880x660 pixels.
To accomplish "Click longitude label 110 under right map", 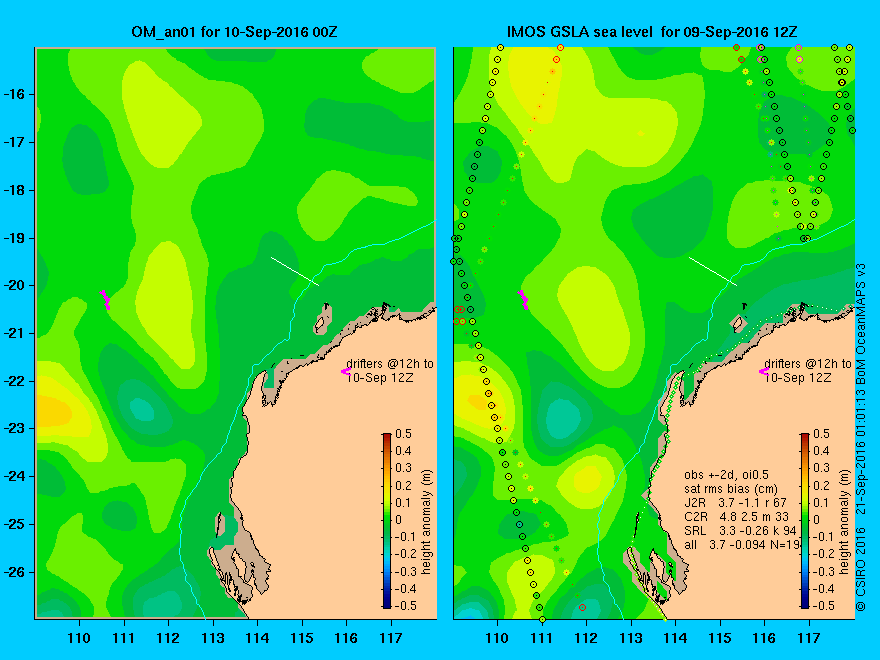I will click(497, 638).
